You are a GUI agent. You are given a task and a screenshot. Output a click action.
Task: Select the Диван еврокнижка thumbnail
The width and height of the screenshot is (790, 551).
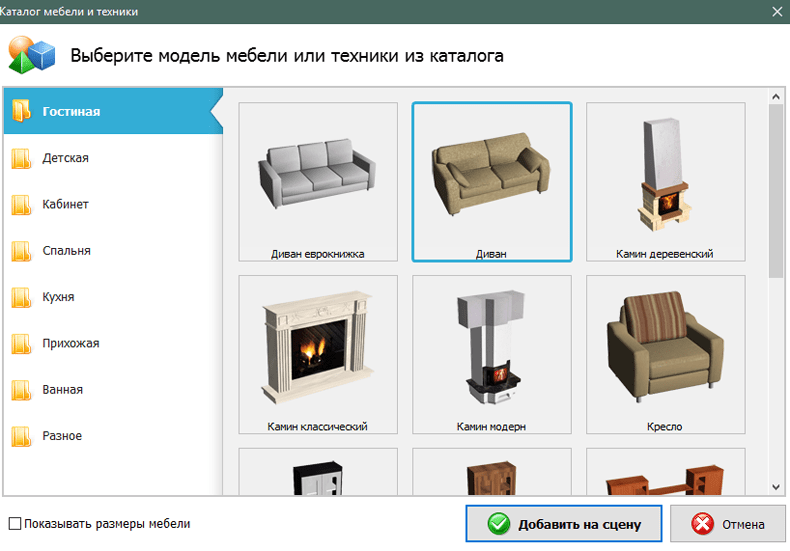[318, 182]
